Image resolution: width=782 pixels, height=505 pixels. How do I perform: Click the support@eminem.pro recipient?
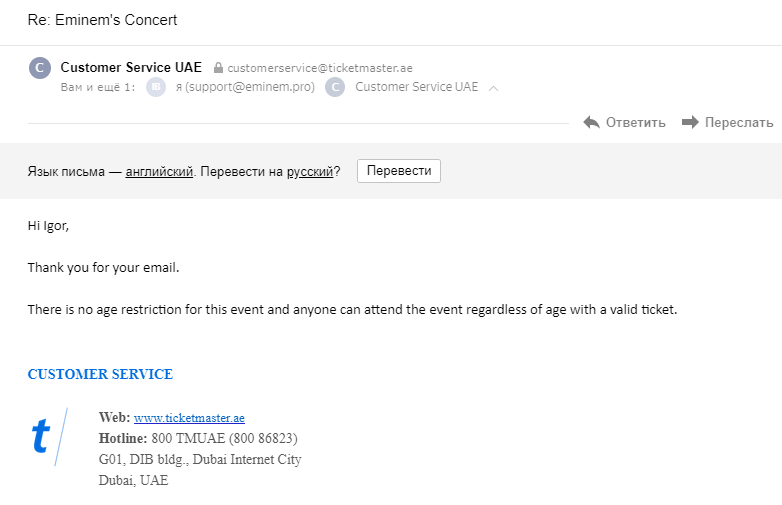click(x=245, y=87)
